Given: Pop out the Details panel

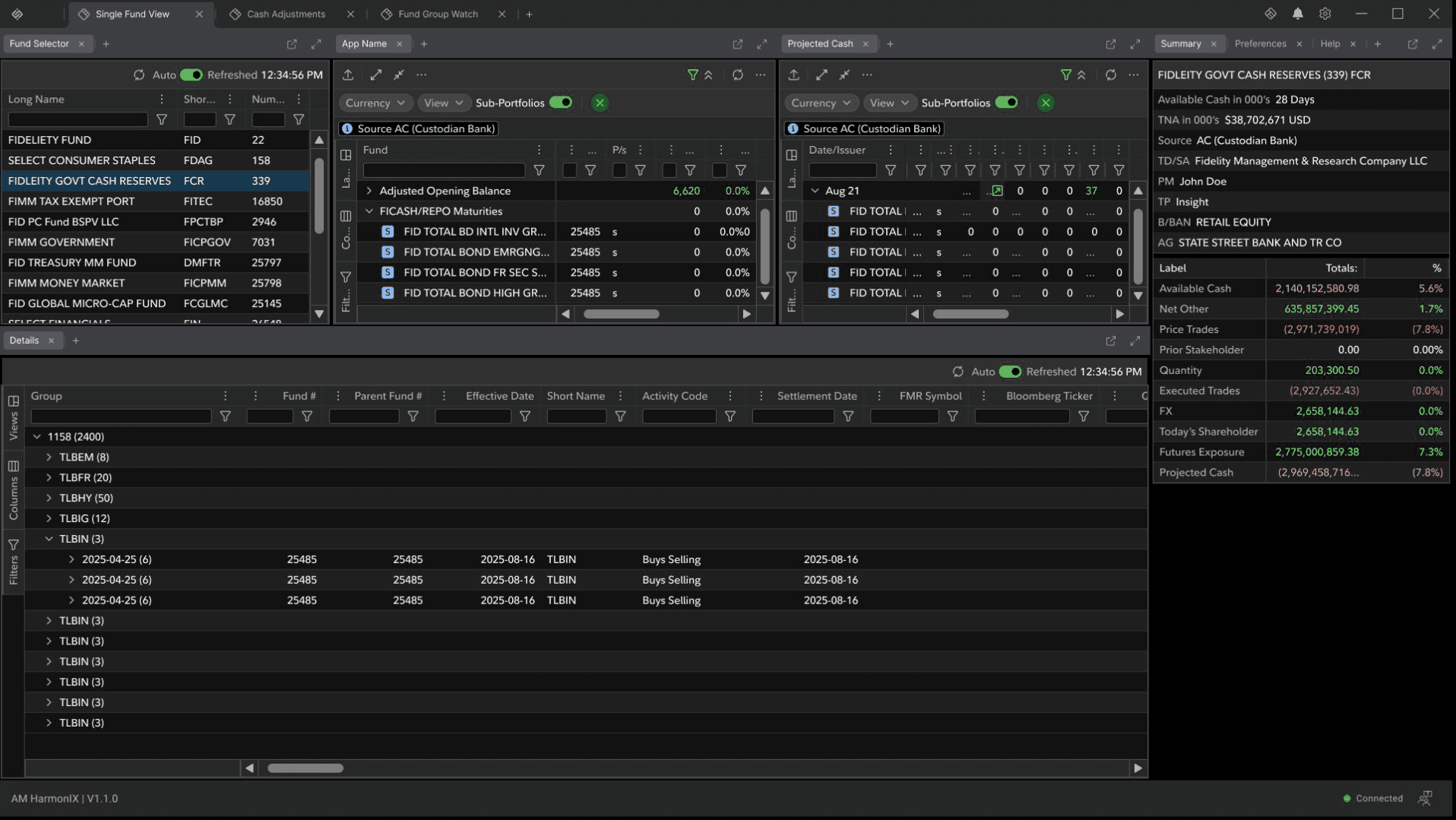Looking at the screenshot, I should tap(1111, 340).
